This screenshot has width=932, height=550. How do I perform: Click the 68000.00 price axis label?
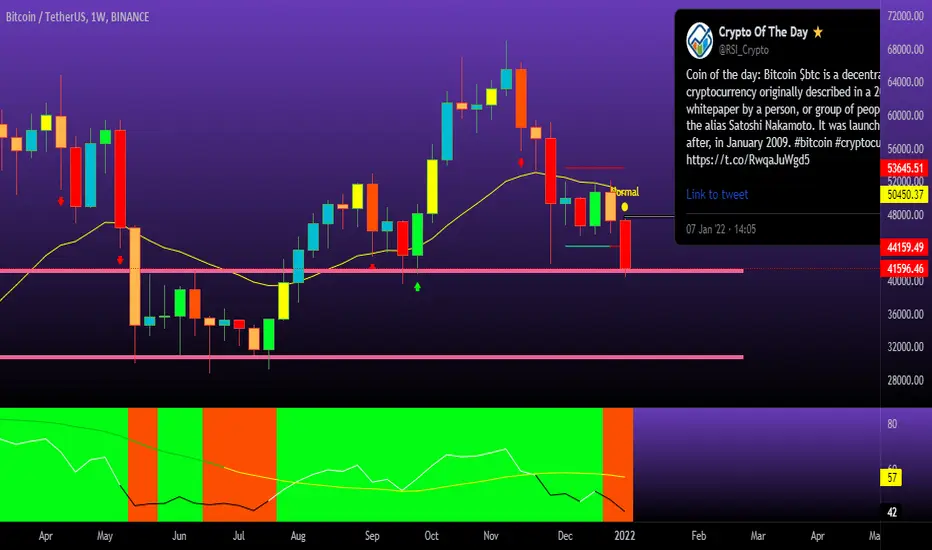(x=905, y=49)
